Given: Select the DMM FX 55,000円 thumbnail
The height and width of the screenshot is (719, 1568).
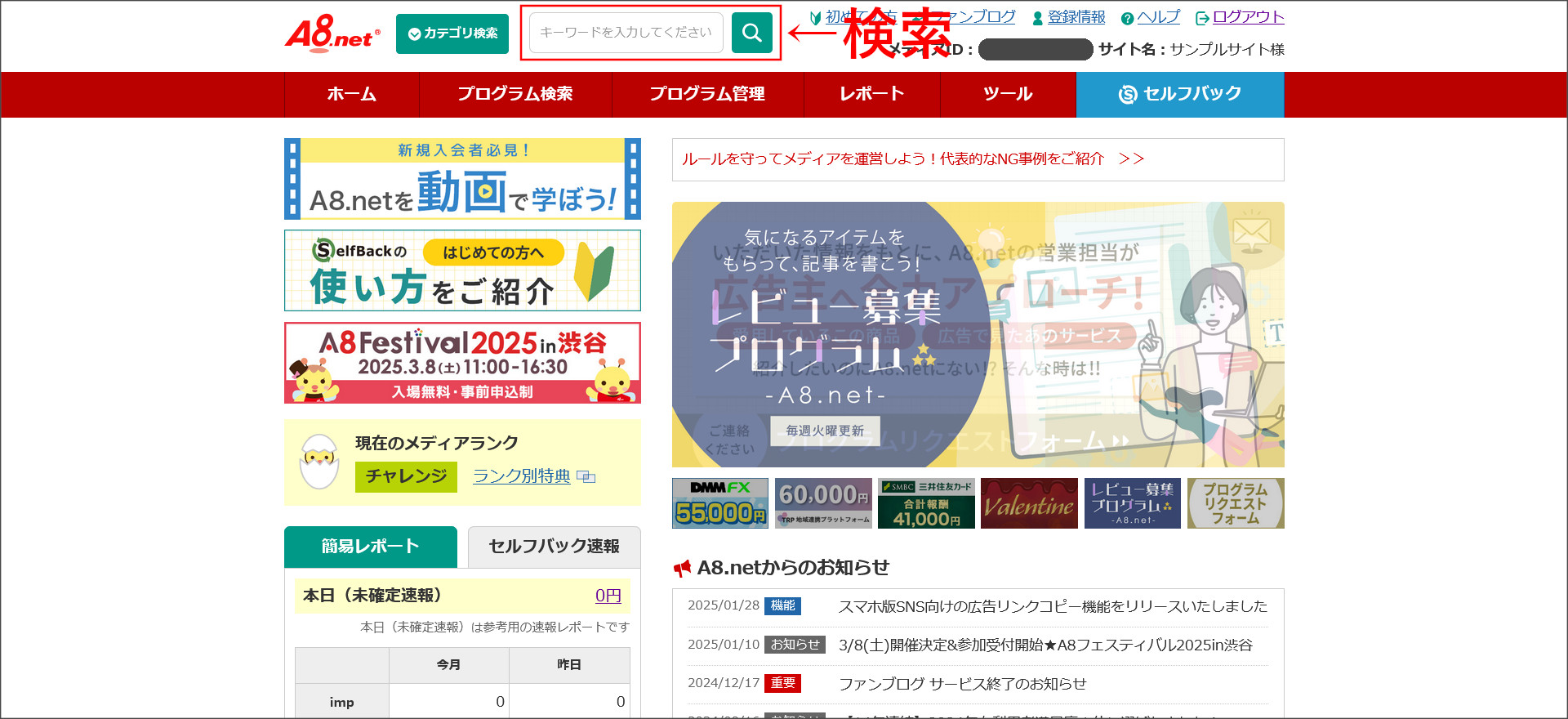Looking at the screenshot, I should (x=720, y=503).
